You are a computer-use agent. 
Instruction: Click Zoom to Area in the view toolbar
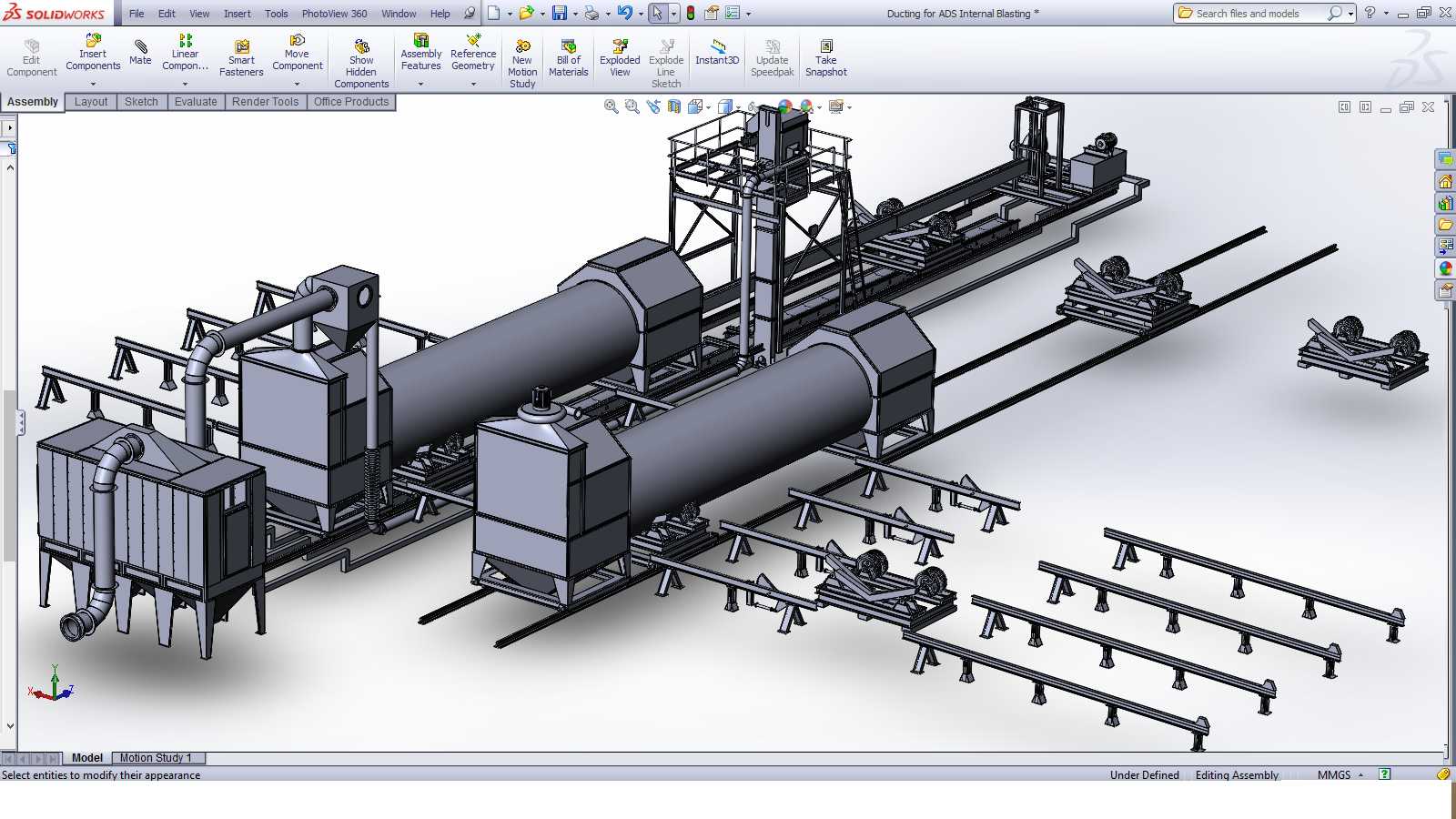pos(632,106)
